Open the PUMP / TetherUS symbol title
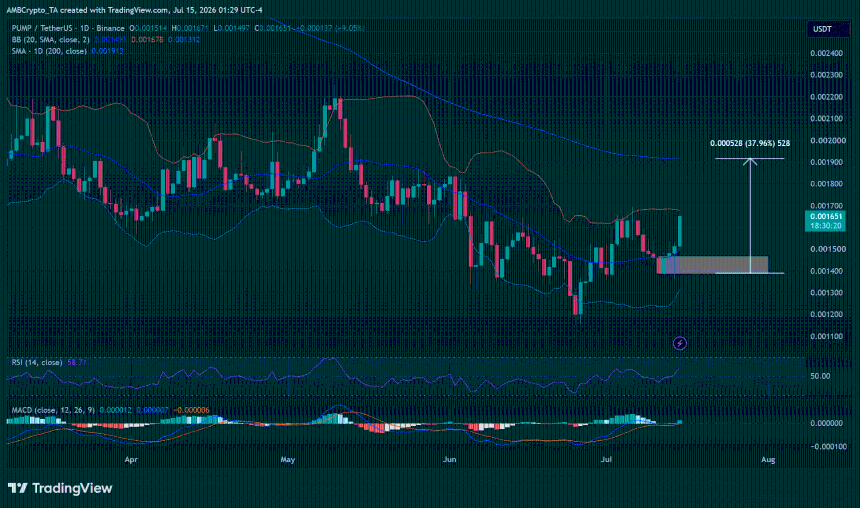This screenshot has height=508, width=860. coord(68,28)
